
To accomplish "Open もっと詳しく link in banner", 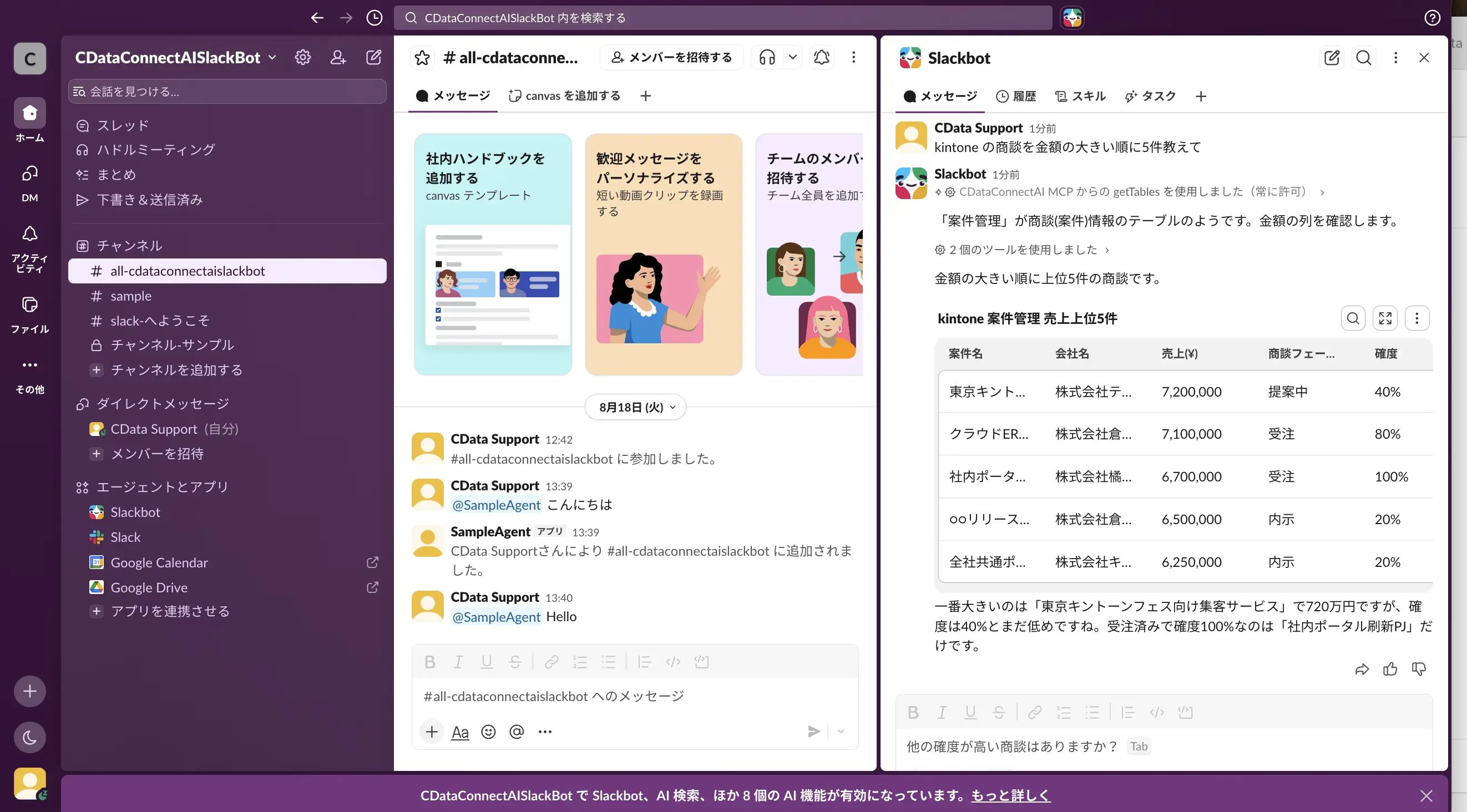I will (1010, 795).
